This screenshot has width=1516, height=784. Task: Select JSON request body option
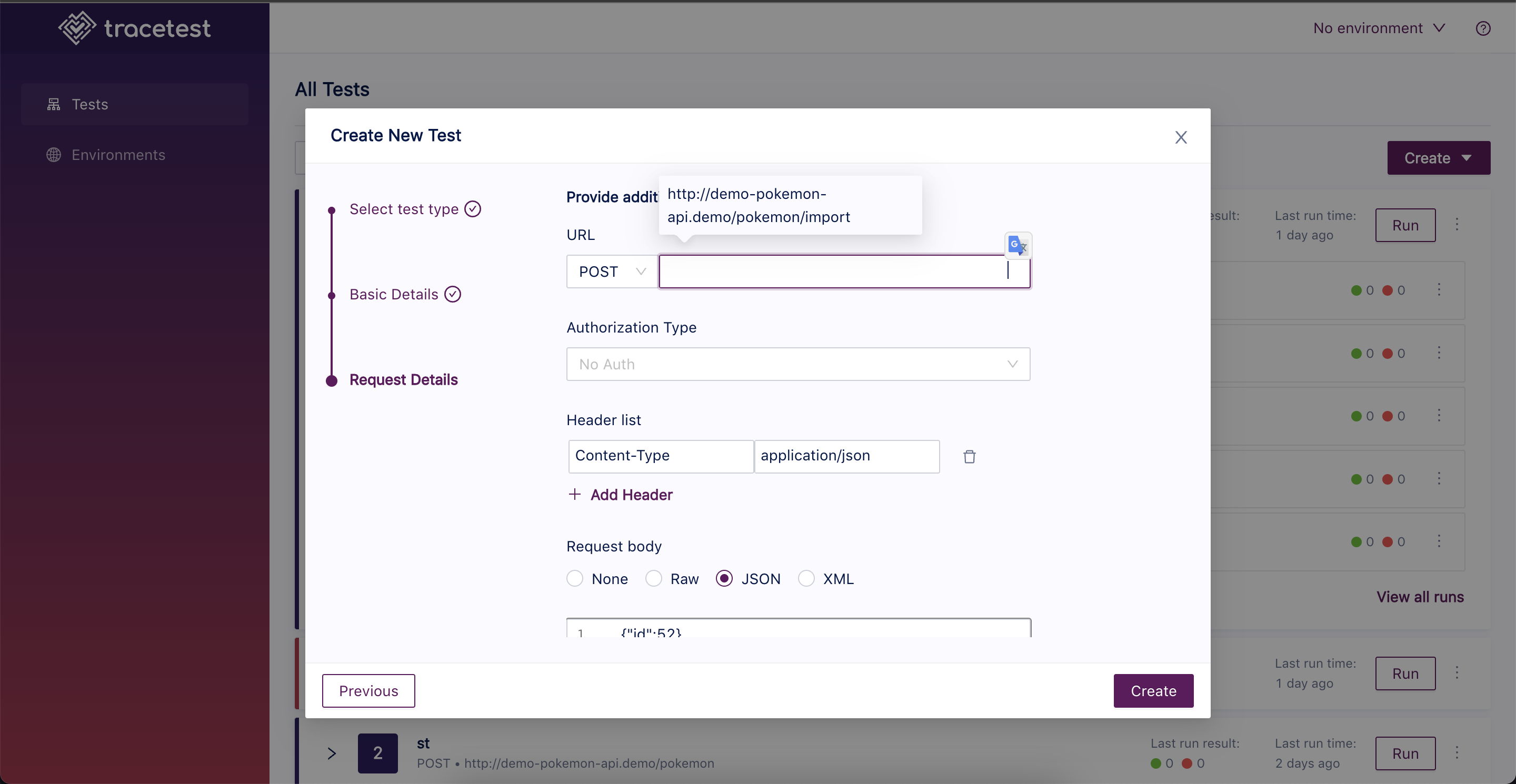point(724,579)
